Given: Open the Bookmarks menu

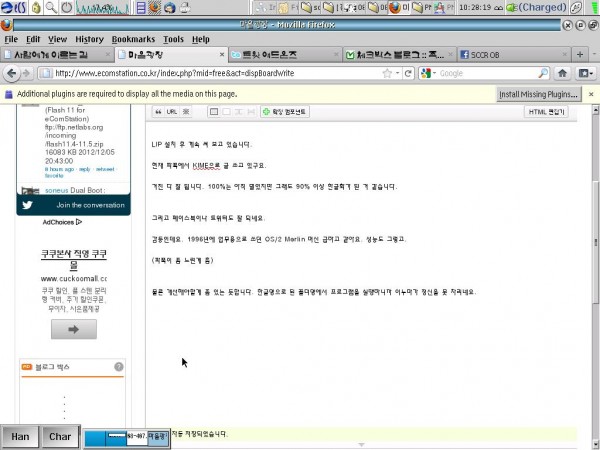Looking at the screenshot, I should pyautogui.click(x=133, y=39).
